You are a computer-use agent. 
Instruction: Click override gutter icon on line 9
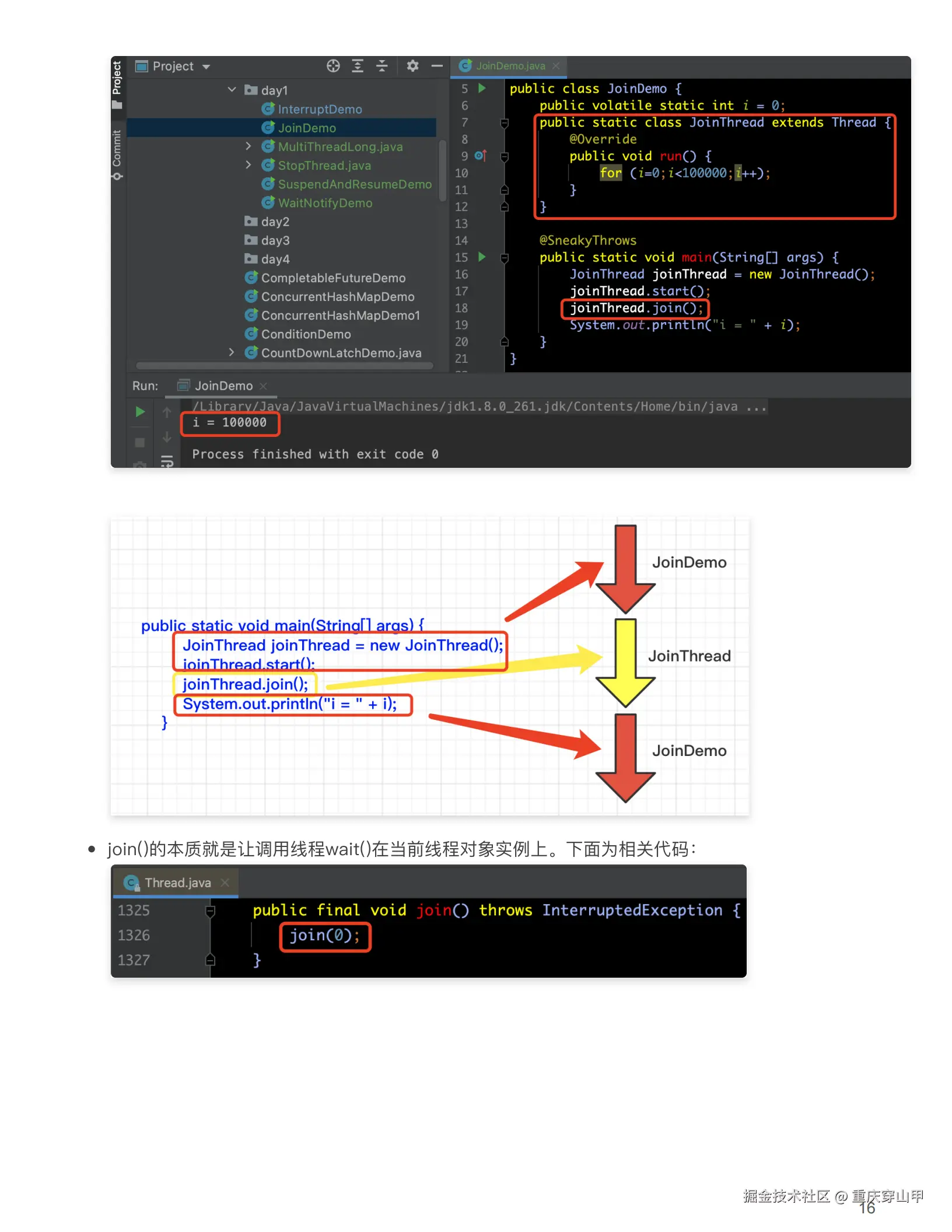pyautogui.click(x=481, y=156)
